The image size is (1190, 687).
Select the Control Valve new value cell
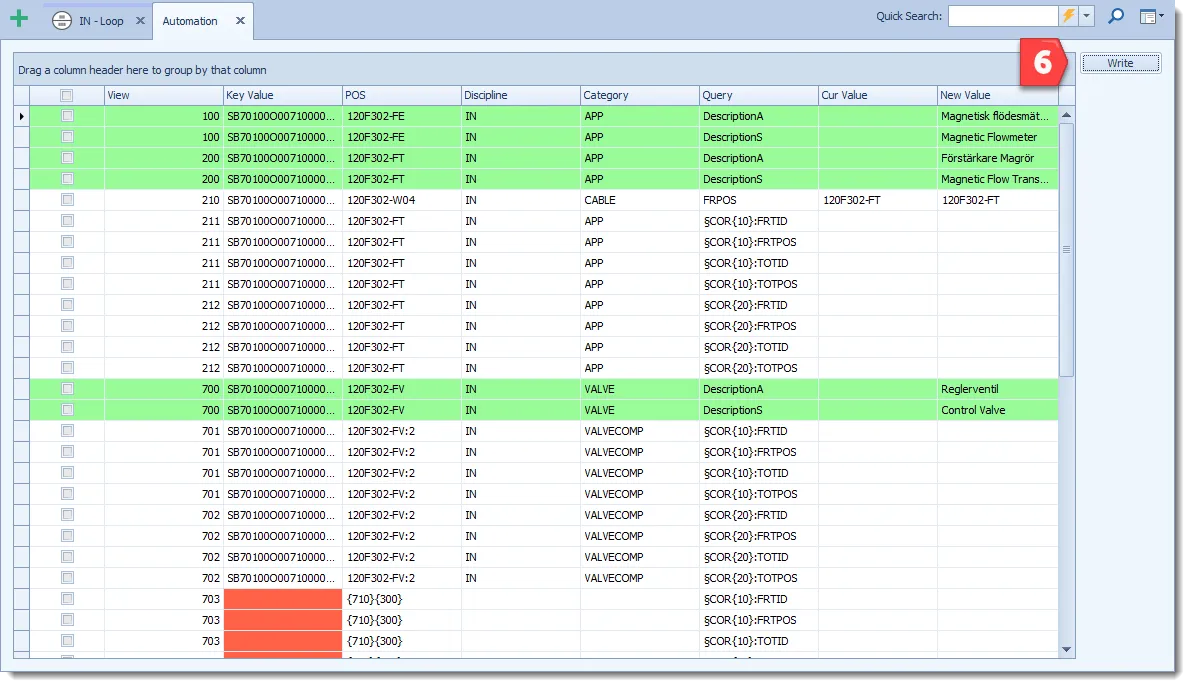[997, 410]
